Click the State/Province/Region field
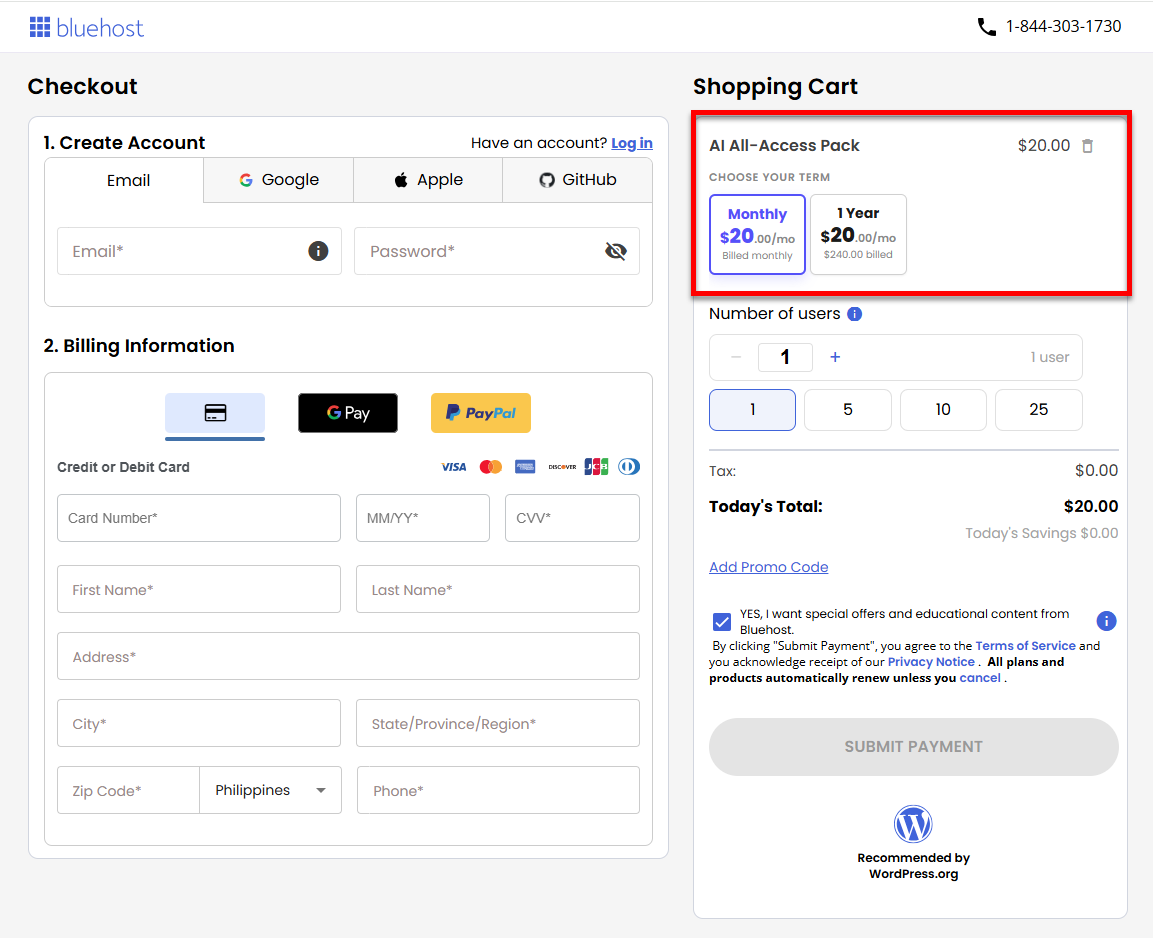1153x938 pixels. [498, 723]
